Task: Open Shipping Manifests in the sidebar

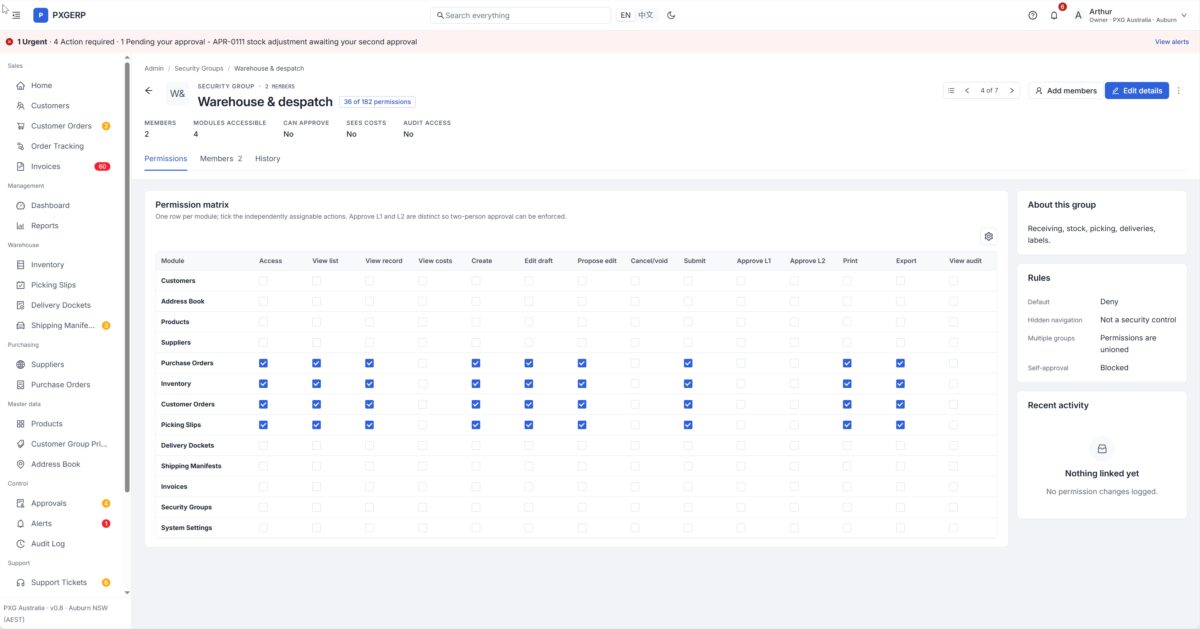Action: click(x=62, y=325)
